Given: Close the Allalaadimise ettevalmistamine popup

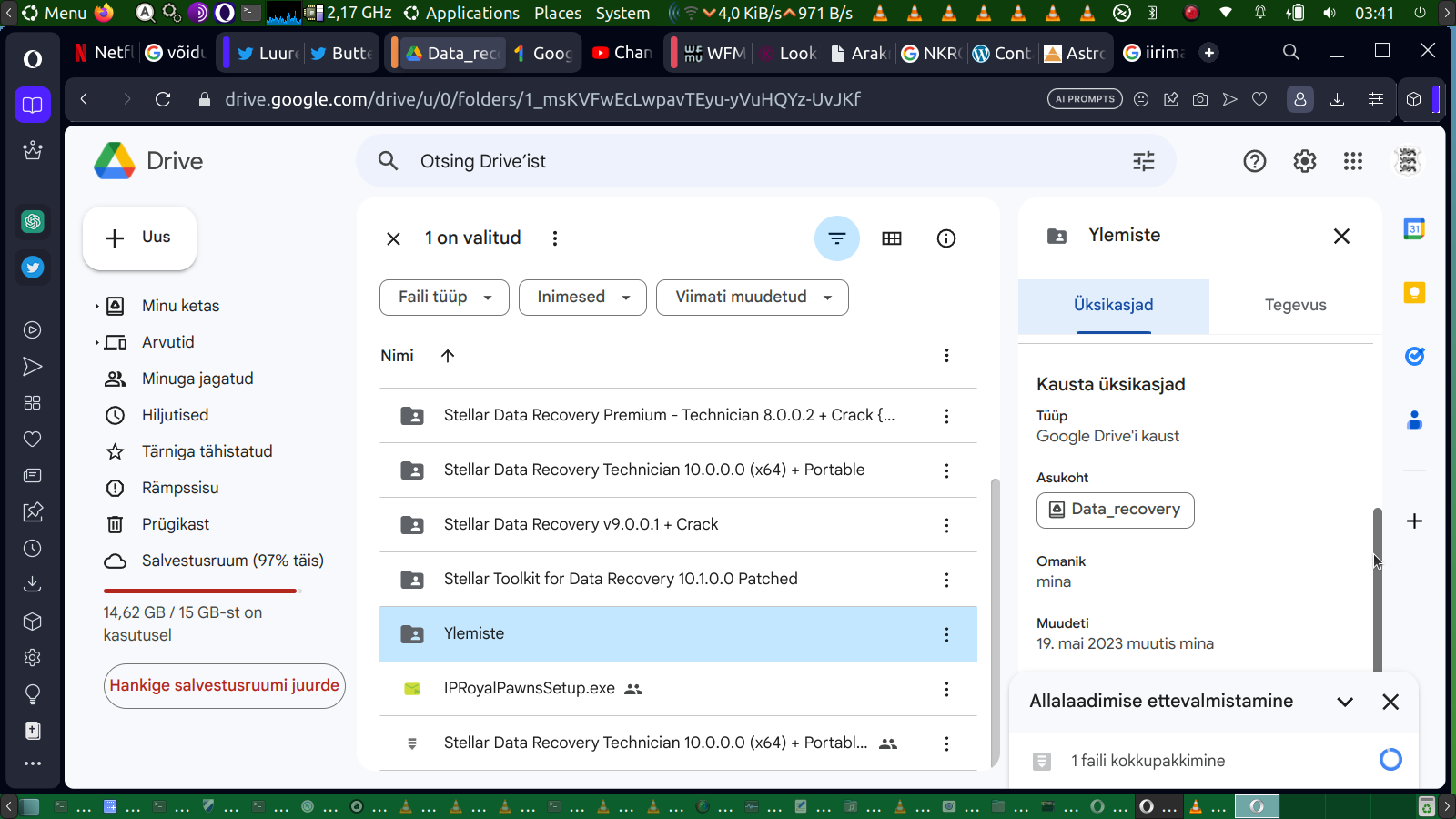Looking at the screenshot, I should coord(1390,702).
